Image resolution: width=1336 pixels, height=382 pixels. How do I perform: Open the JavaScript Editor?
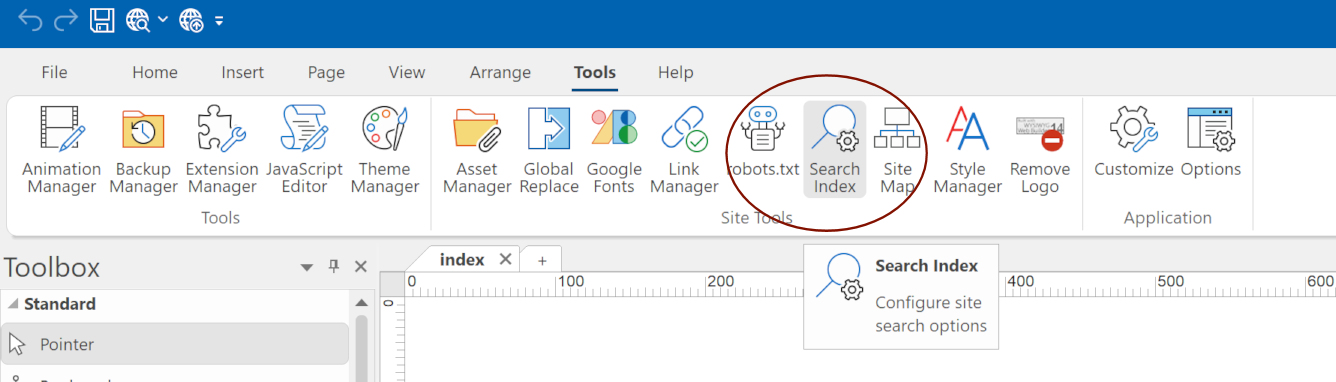(x=304, y=150)
